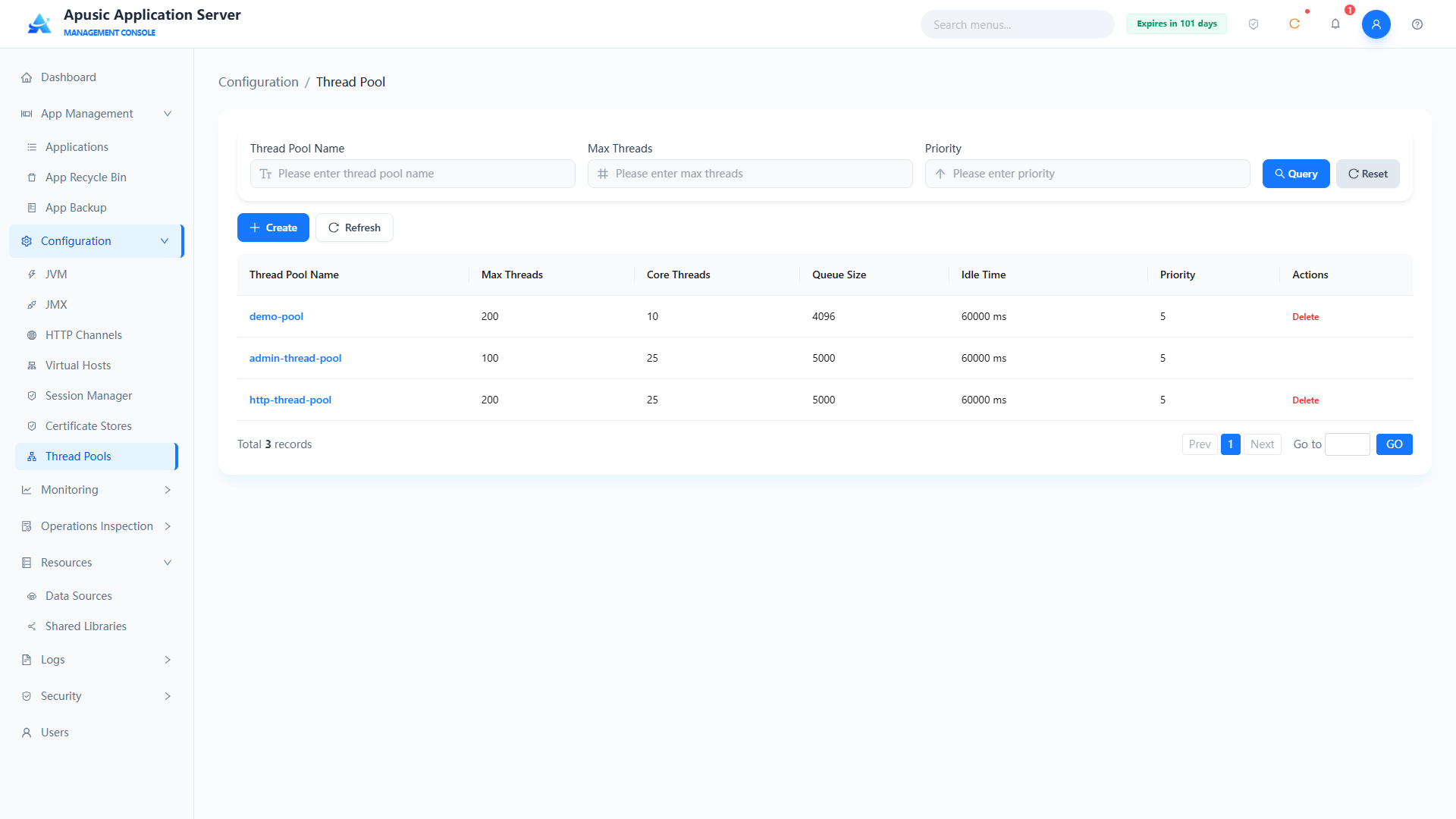Focus the Thread Pool Name input
1456x819 pixels.
pyautogui.click(x=413, y=174)
